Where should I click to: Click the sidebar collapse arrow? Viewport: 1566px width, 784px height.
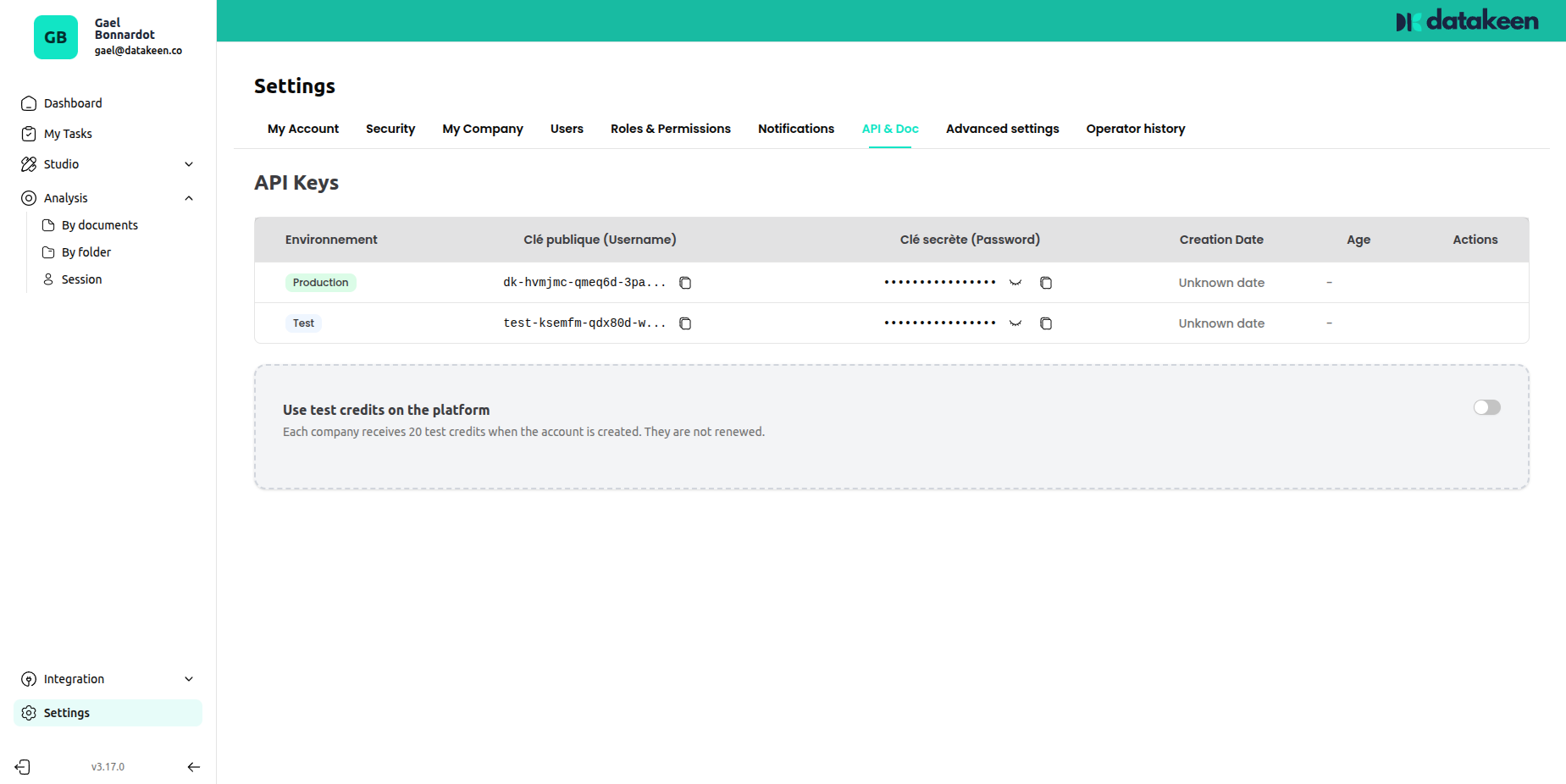pos(194,766)
